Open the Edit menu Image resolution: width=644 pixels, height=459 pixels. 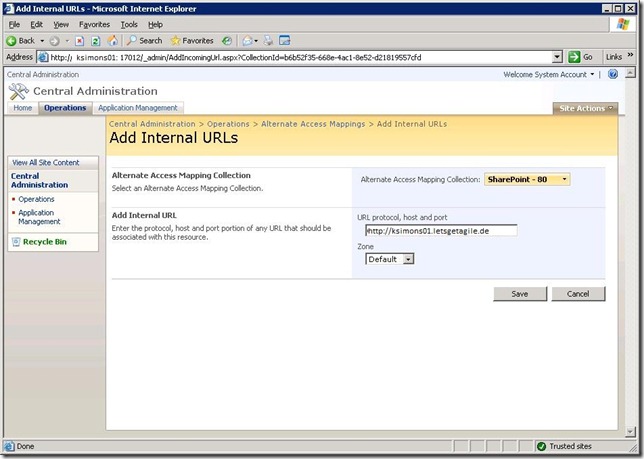pos(37,25)
